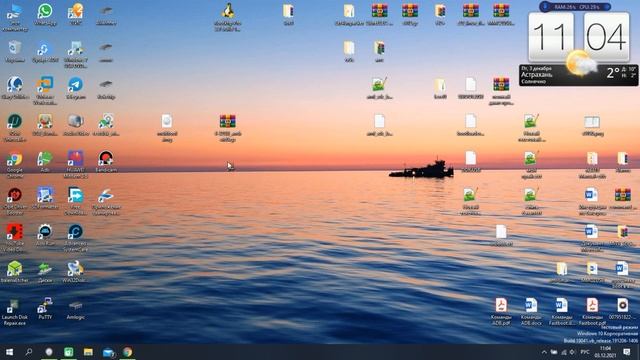Open the Adb shortcut icon
Screen dimensions: 640x360
[45, 162]
